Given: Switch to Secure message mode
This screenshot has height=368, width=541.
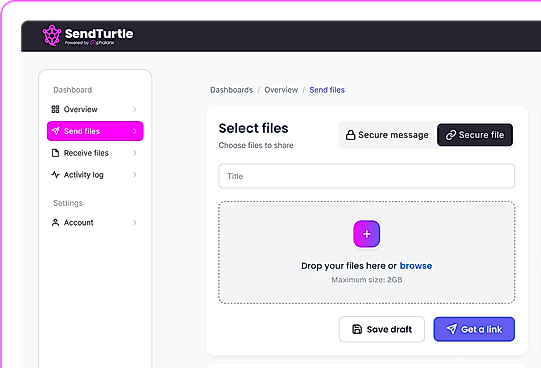Looking at the screenshot, I should (x=387, y=135).
